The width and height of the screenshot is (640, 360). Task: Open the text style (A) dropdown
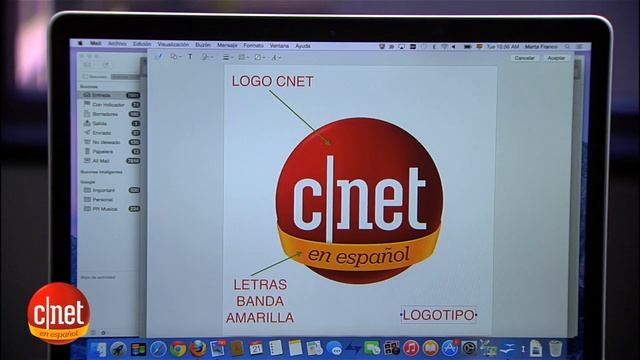coord(276,58)
